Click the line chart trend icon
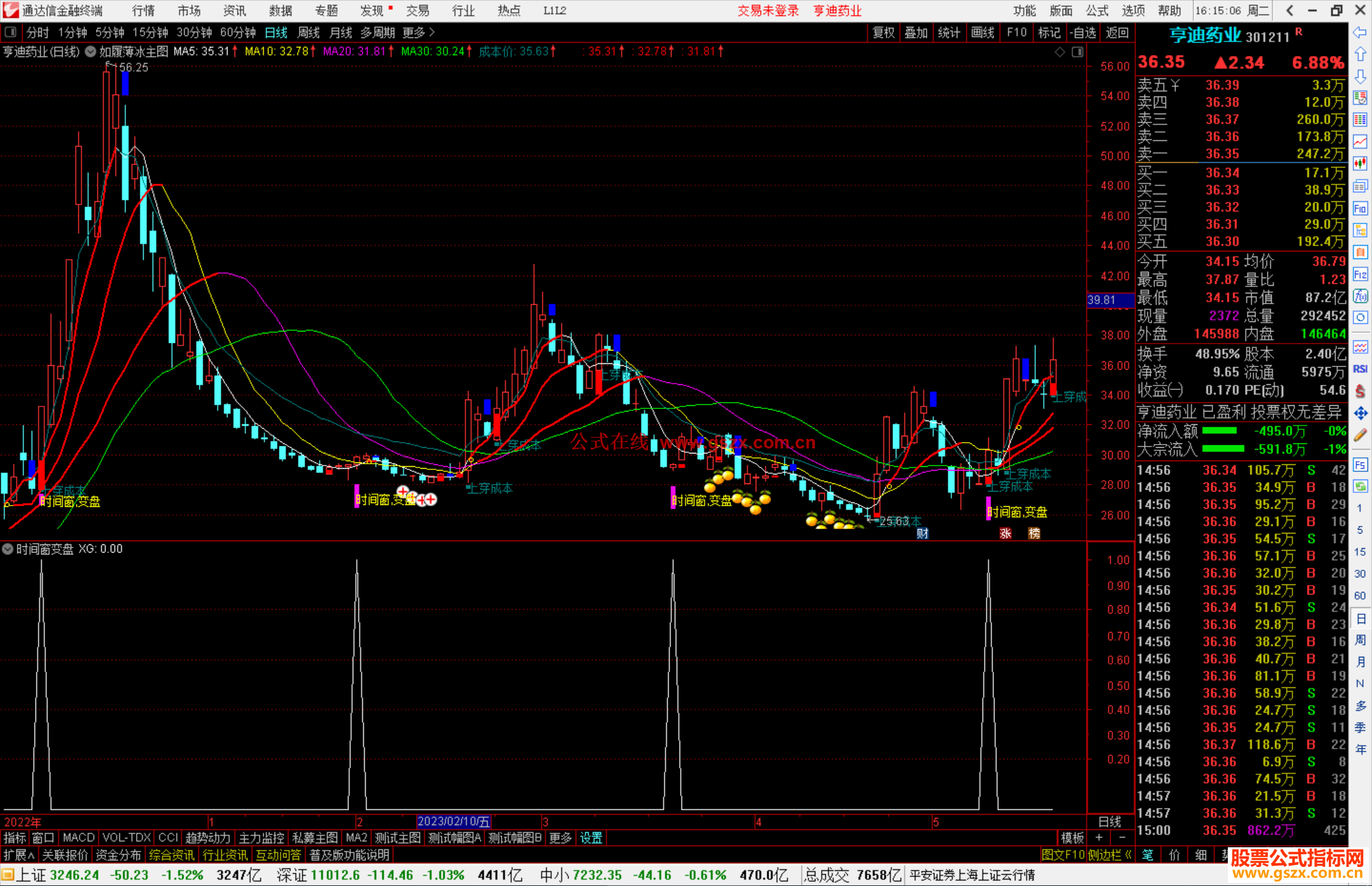The image size is (1372, 886). click(1360, 142)
